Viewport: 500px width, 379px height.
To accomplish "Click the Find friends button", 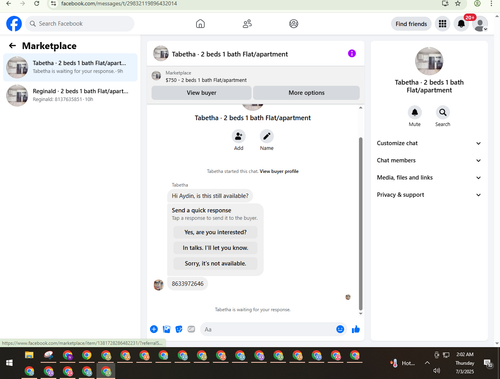I will coord(411,24).
